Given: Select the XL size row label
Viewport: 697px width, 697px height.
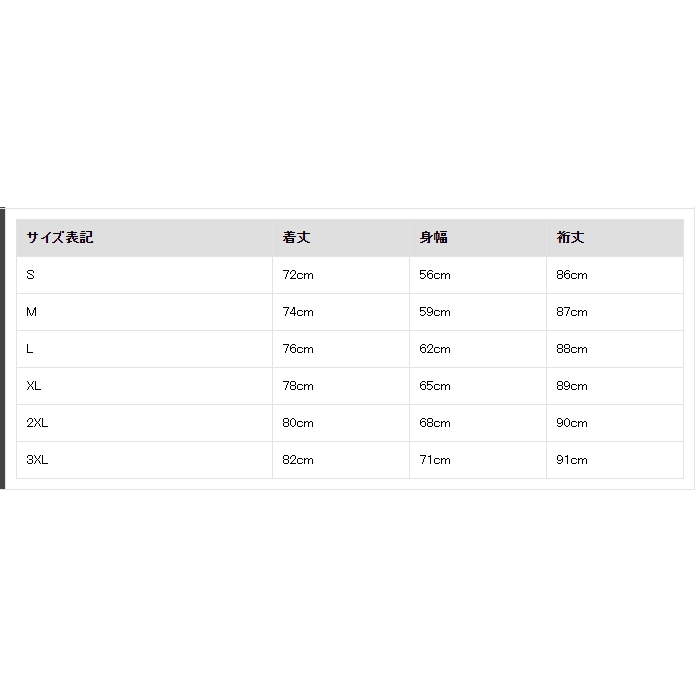Looking at the screenshot, I should [x=33, y=386].
